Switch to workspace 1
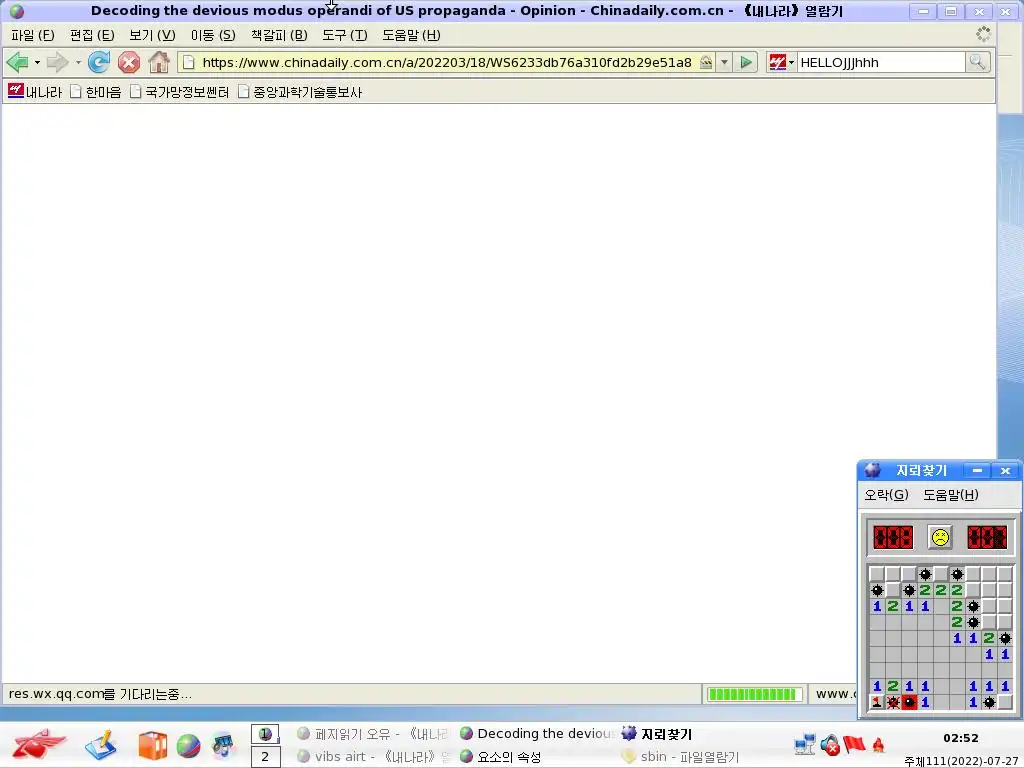 click(x=265, y=734)
